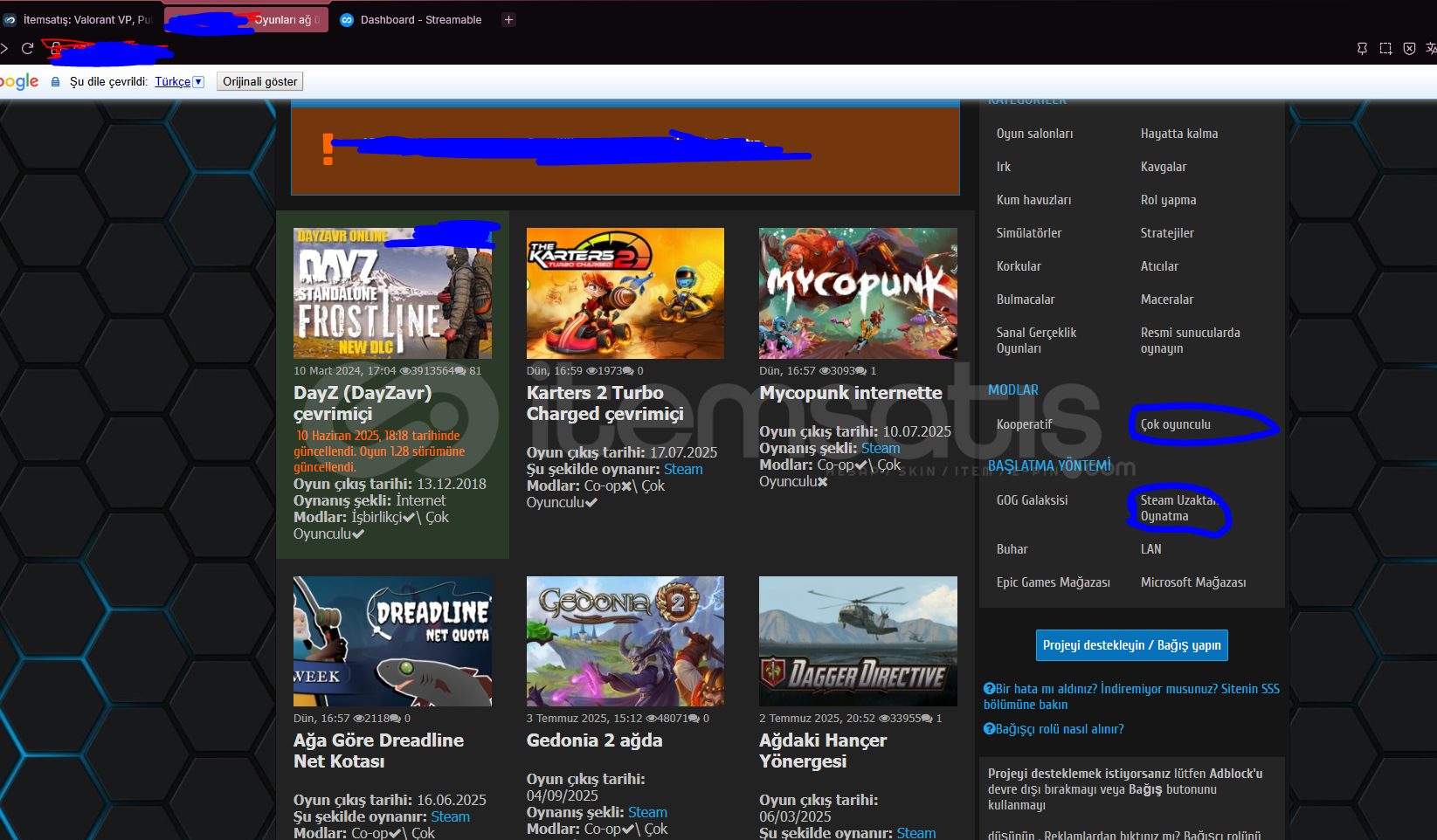The width and height of the screenshot is (1437, 840).
Task: Select the Oyun salonları category
Action: [x=1035, y=134]
